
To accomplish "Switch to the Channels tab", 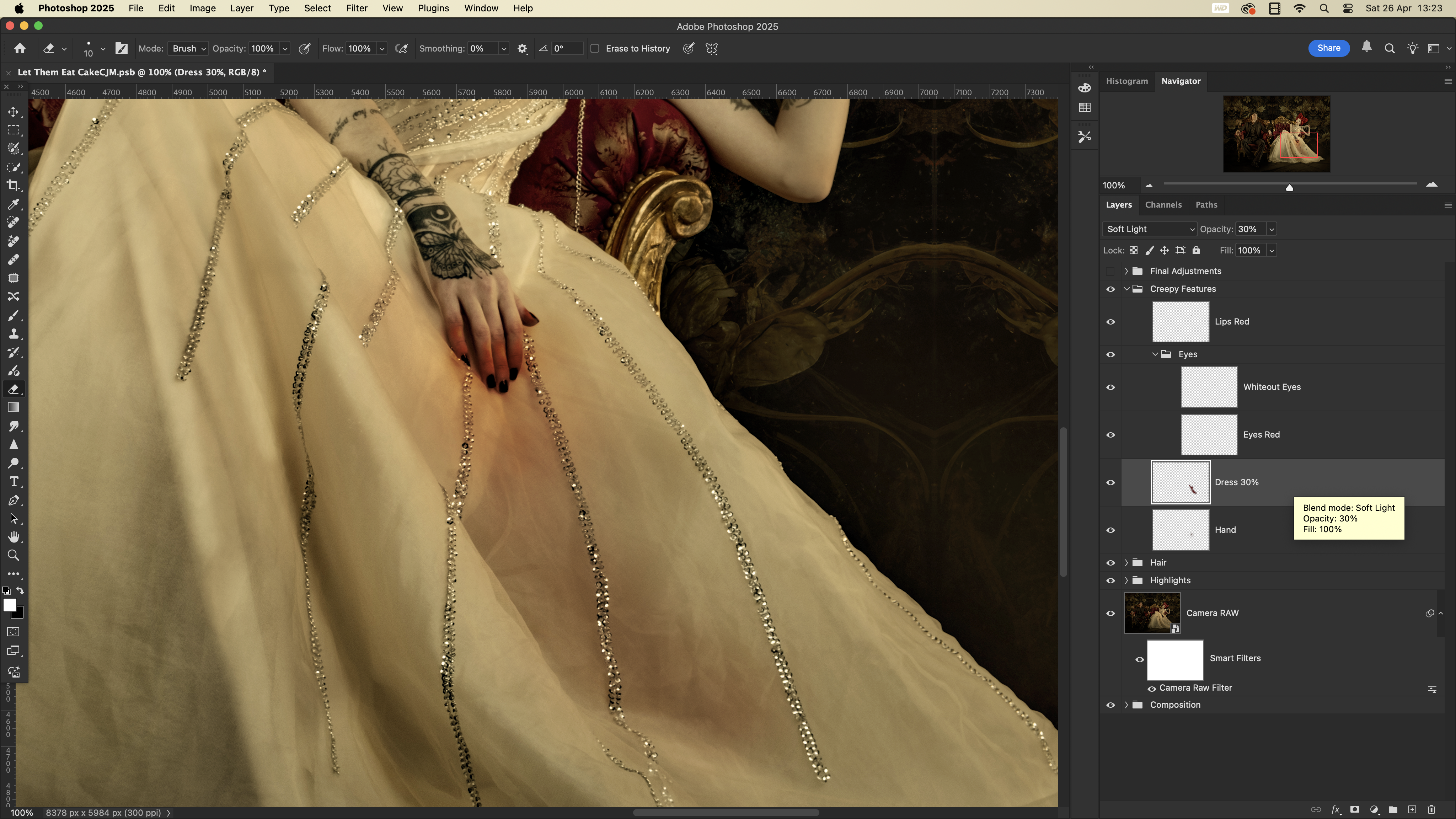I will [x=1163, y=205].
